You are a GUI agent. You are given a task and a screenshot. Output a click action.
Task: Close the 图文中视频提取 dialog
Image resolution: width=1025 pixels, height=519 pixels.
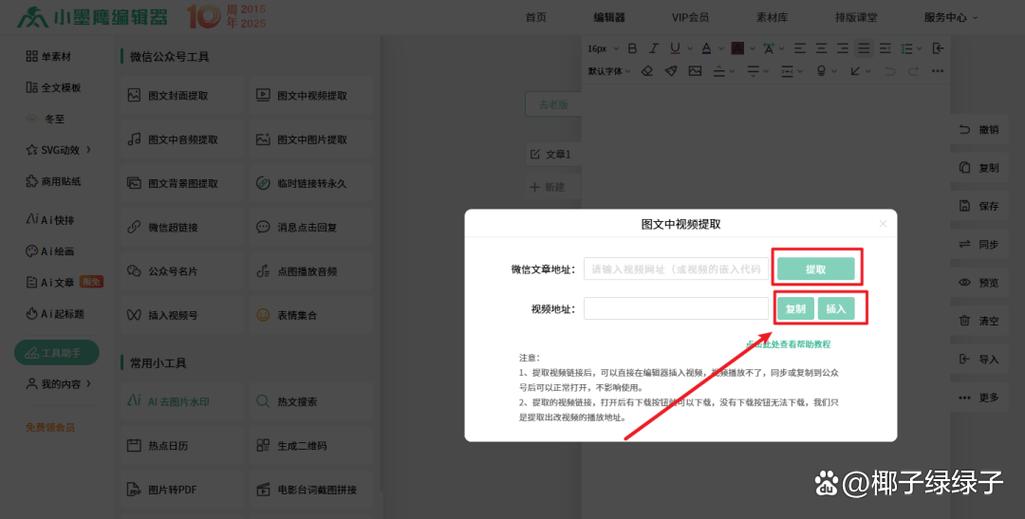coord(882,224)
